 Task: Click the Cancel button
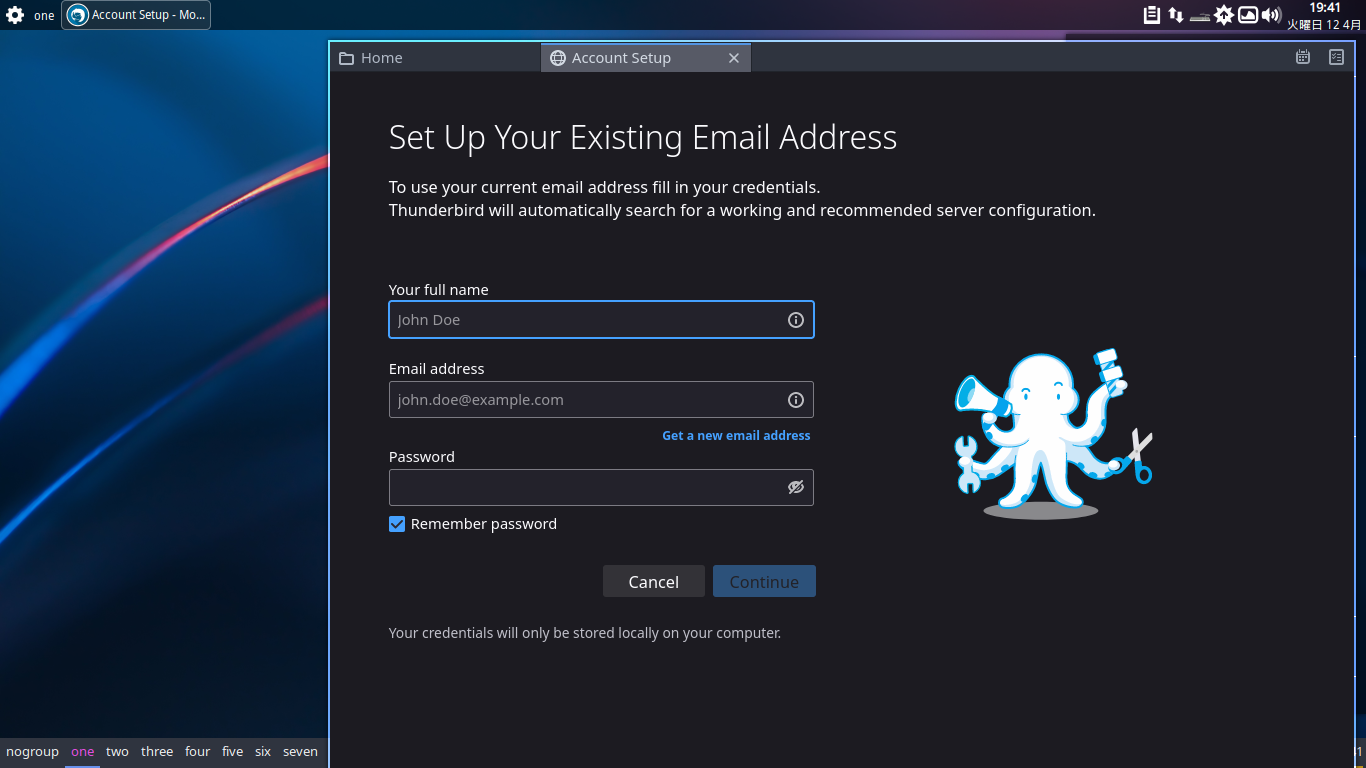pos(654,581)
